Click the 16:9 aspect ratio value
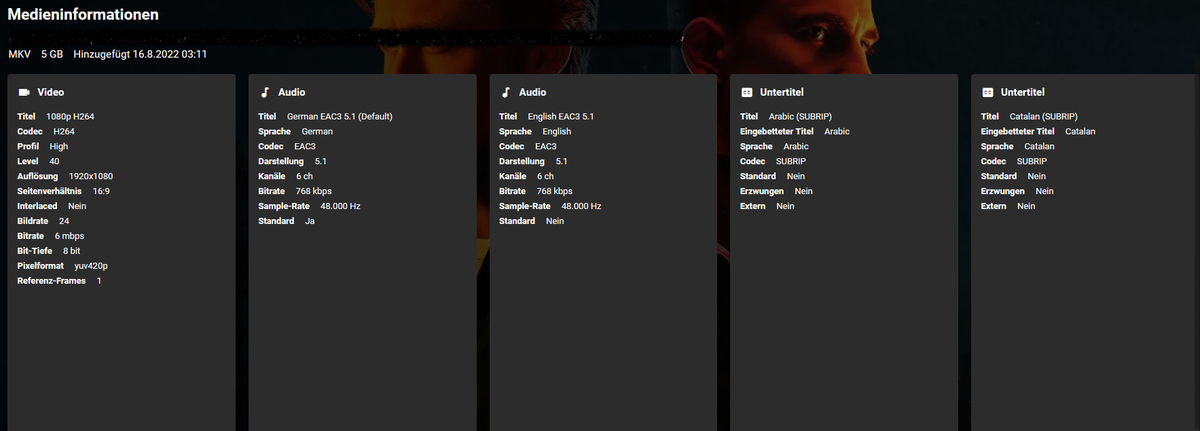The height and width of the screenshot is (431, 1200). (x=101, y=191)
